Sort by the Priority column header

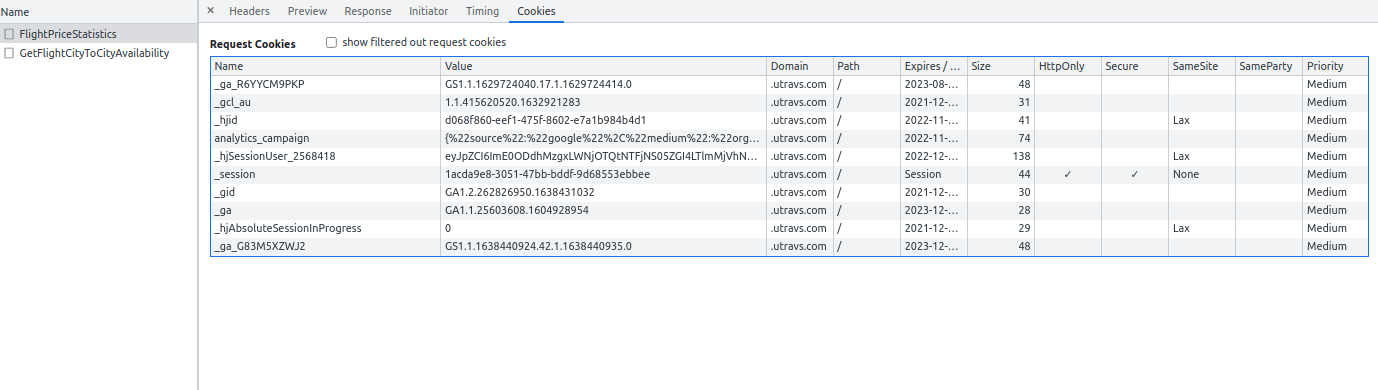pyautogui.click(x=1335, y=66)
